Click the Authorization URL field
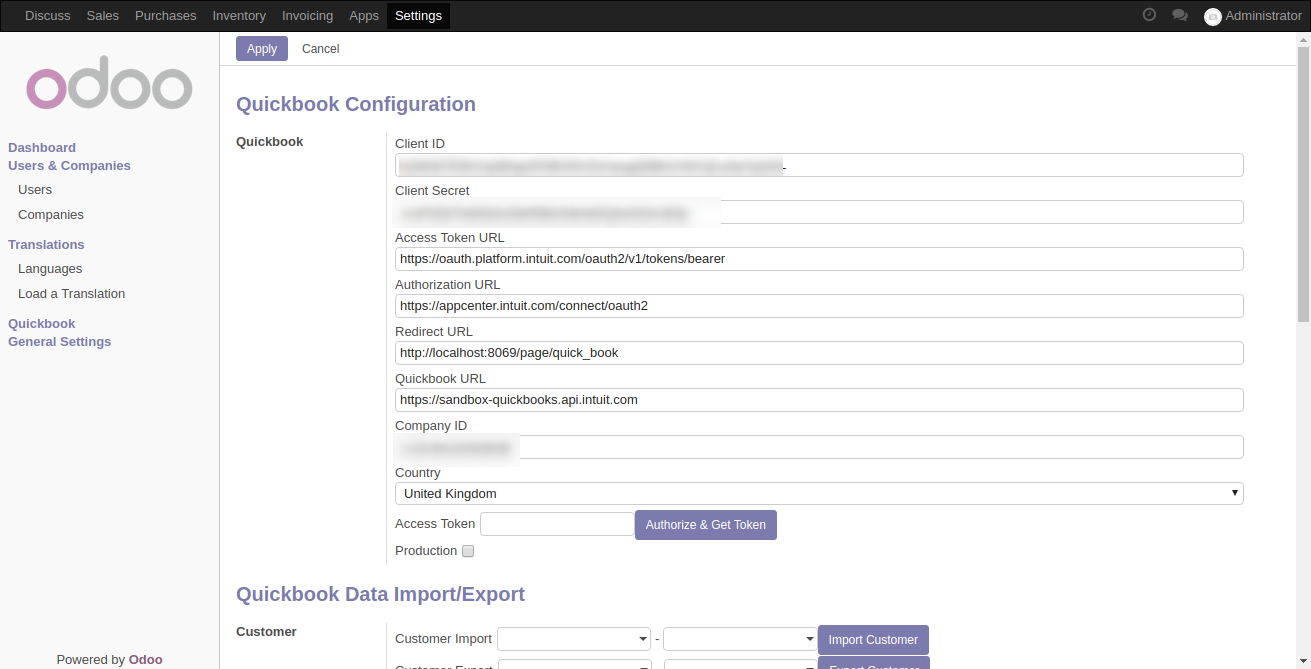Image resolution: width=1311 pixels, height=669 pixels. point(819,306)
